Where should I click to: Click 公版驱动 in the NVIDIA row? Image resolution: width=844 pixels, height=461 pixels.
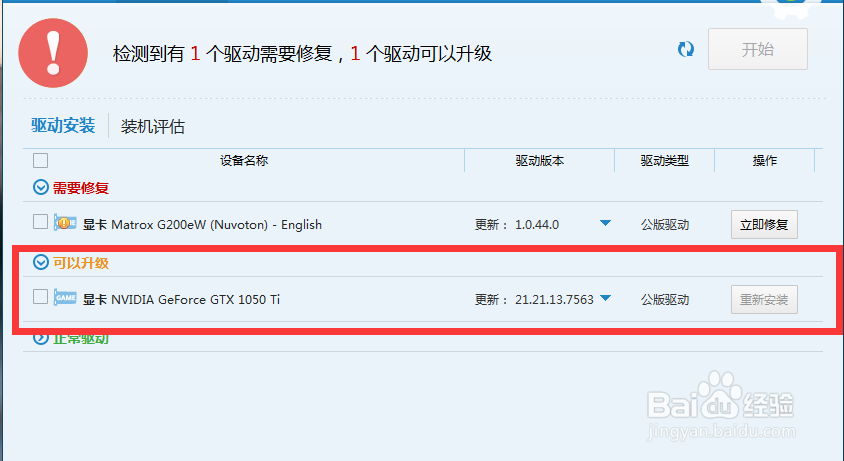pos(665,299)
